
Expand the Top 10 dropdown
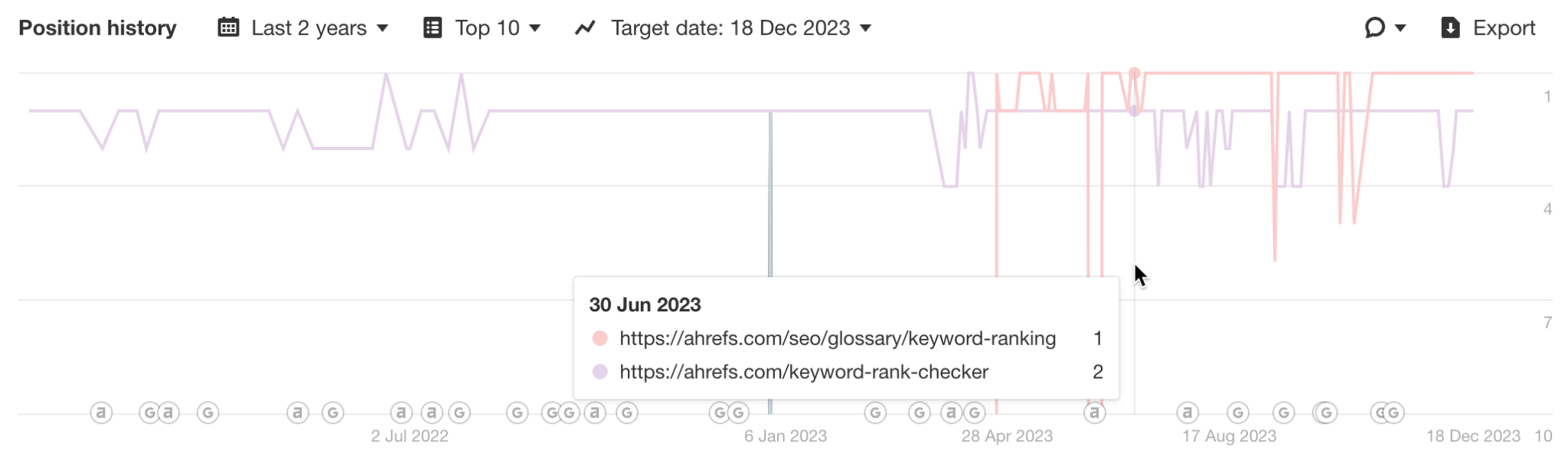click(494, 28)
